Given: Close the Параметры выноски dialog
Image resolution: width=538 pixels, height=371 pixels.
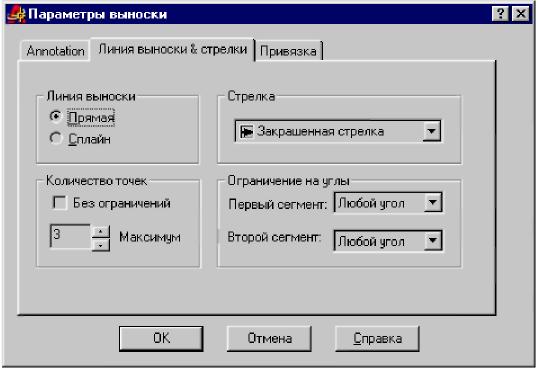Looking at the screenshot, I should pyautogui.click(x=521, y=14).
